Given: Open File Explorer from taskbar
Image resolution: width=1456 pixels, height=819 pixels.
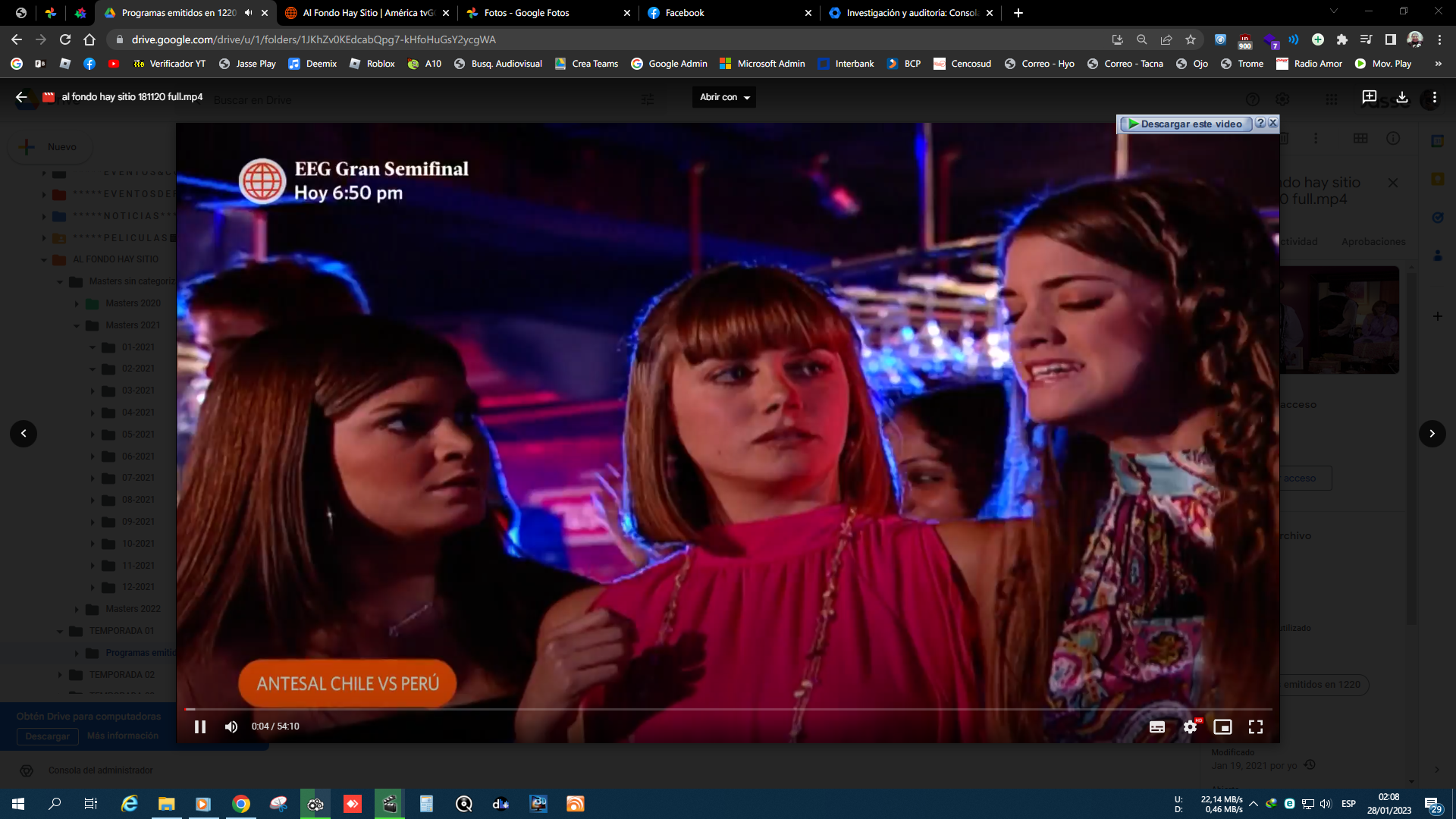Looking at the screenshot, I should click(167, 804).
